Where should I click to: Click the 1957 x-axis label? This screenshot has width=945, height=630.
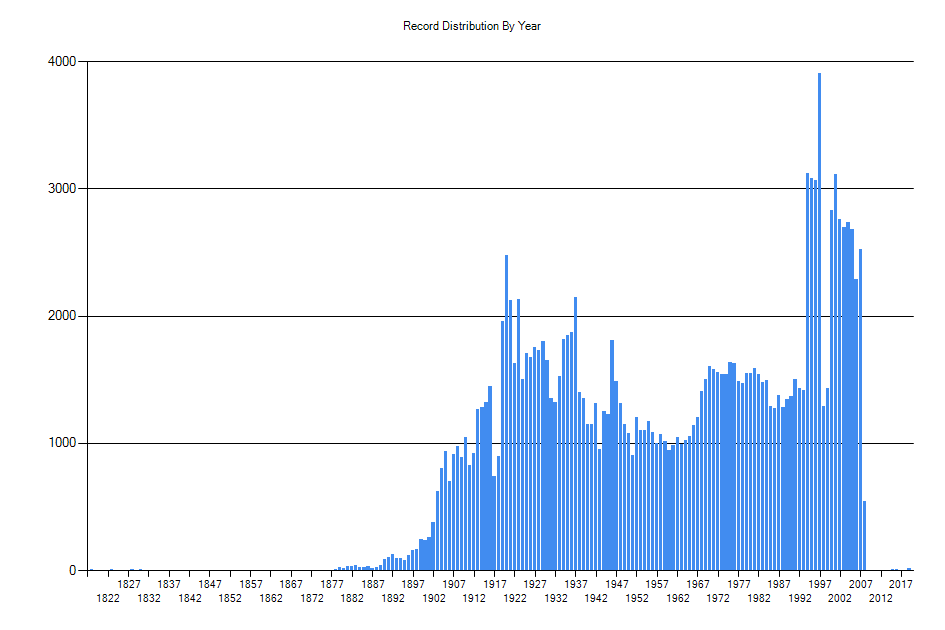click(x=657, y=584)
